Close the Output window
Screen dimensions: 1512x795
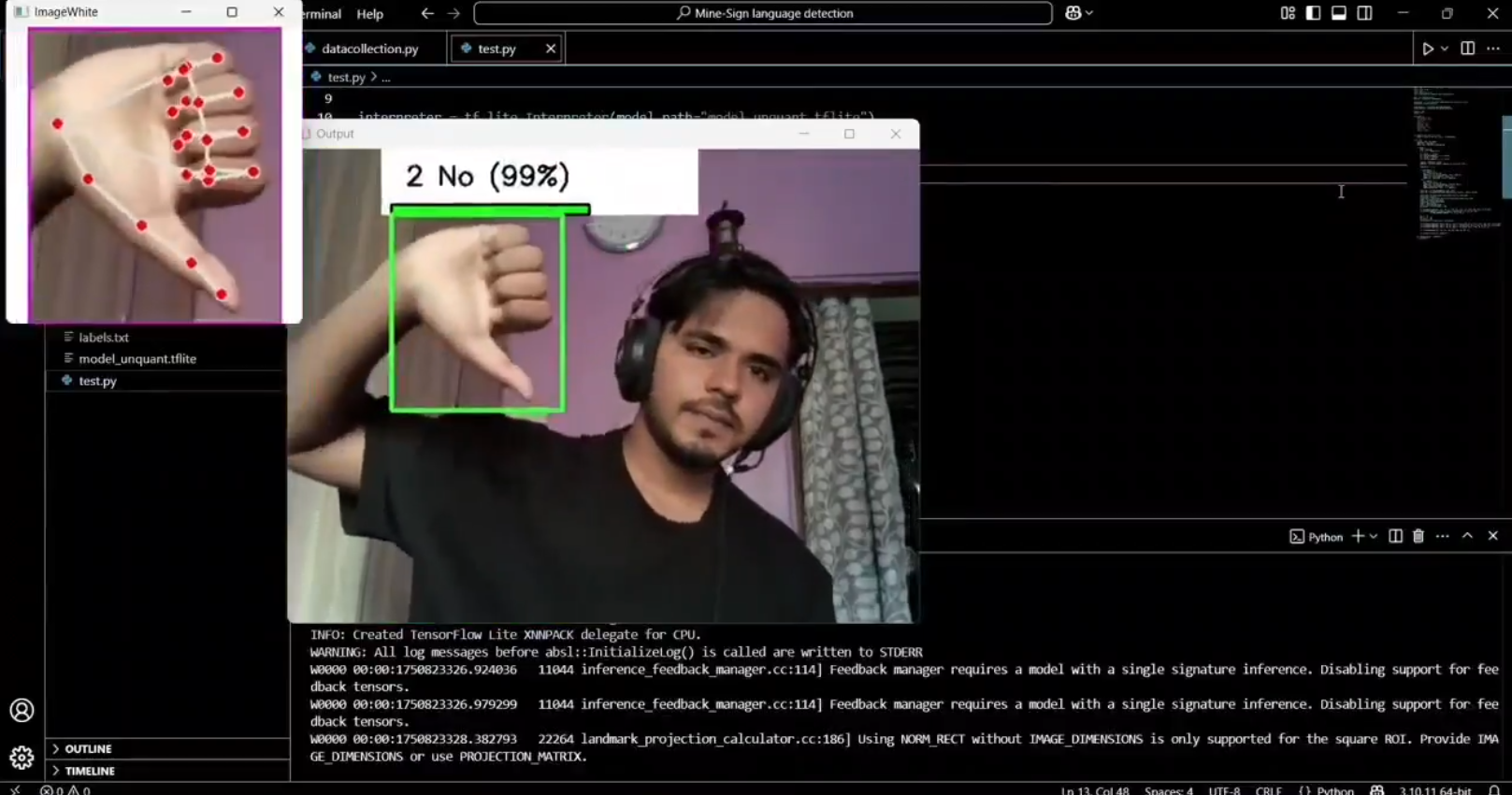point(896,134)
